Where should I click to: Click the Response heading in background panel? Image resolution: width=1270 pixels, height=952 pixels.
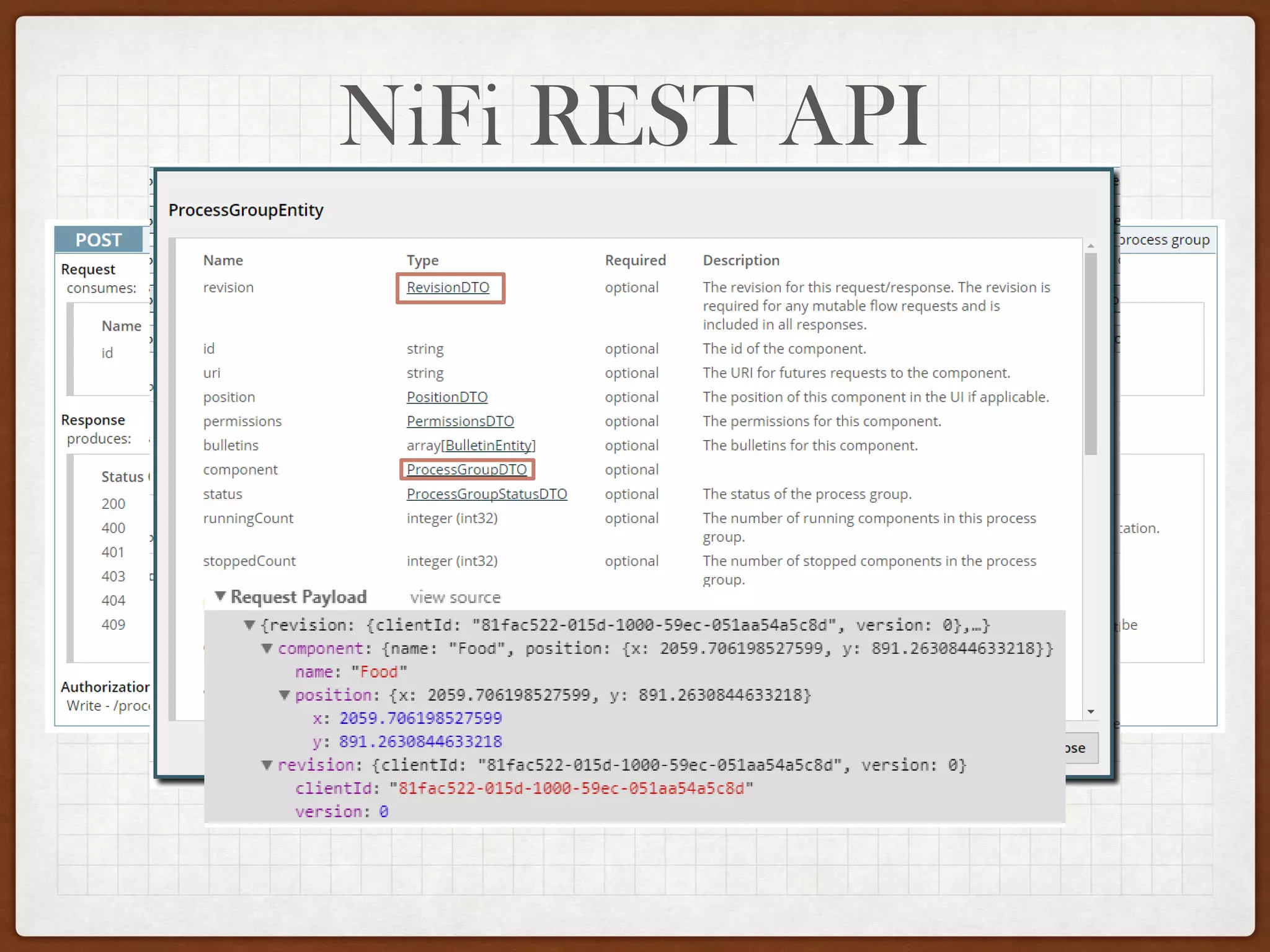[93, 420]
